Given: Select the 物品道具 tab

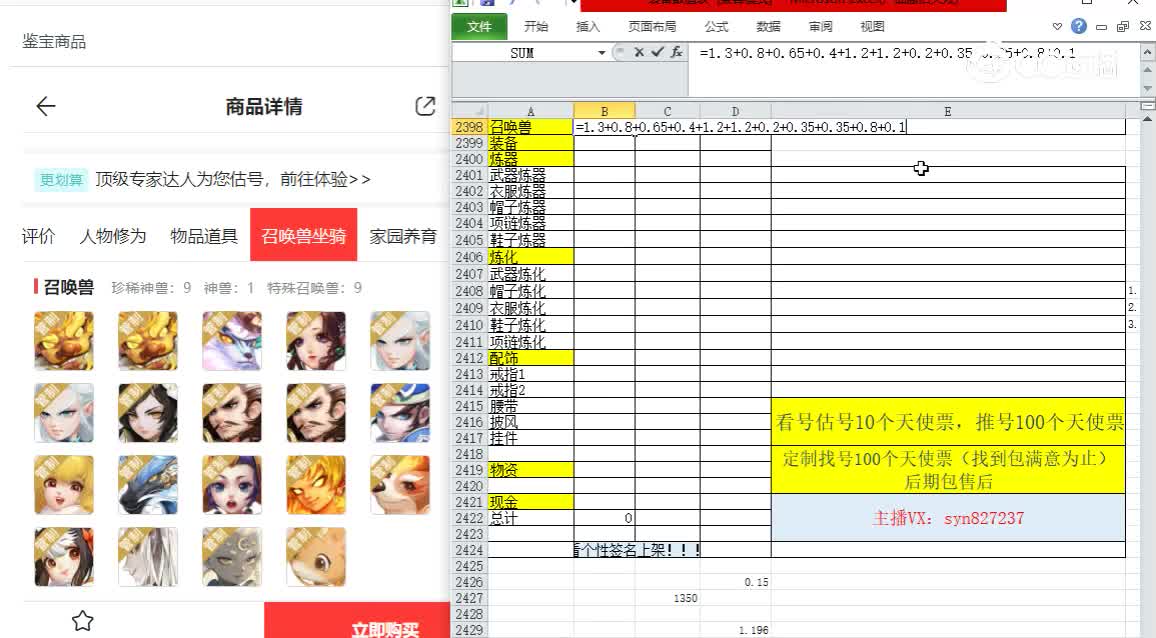Looking at the screenshot, I should (x=204, y=236).
